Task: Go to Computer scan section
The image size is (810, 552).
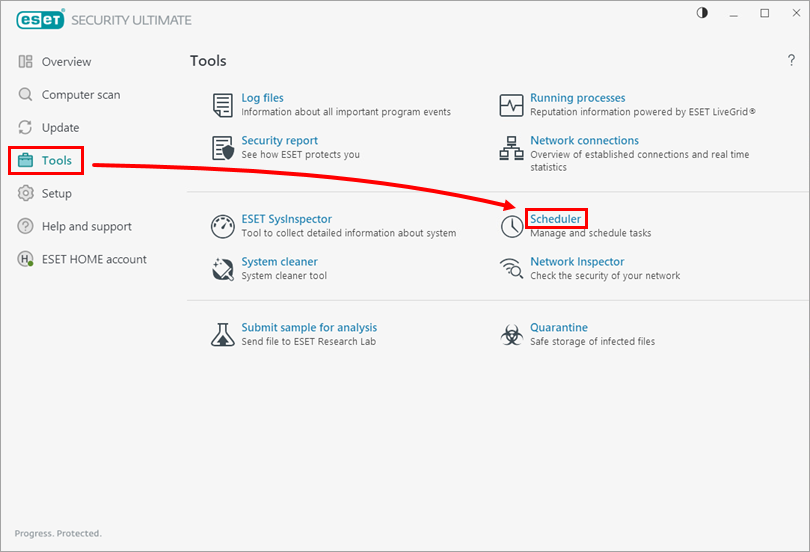Action: pyautogui.click(x=80, y=95)
